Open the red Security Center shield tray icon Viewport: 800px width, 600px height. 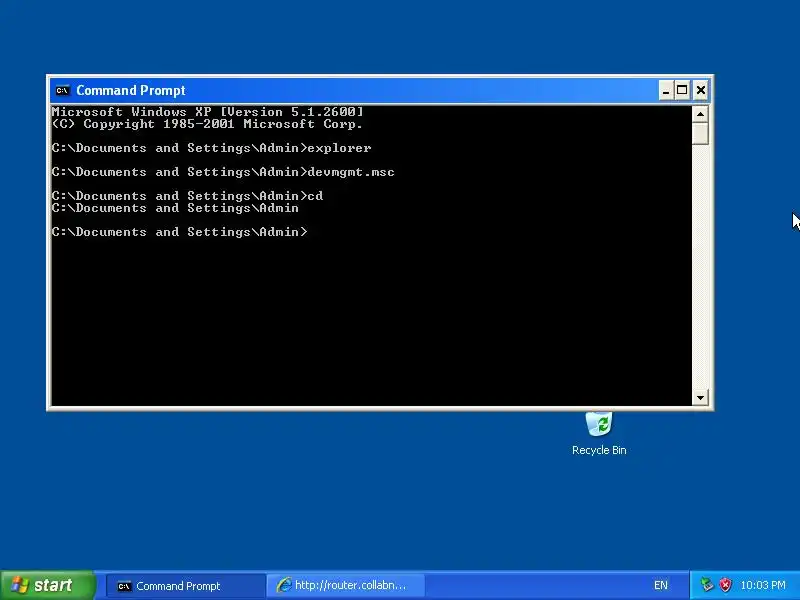(x=725, y=585)
